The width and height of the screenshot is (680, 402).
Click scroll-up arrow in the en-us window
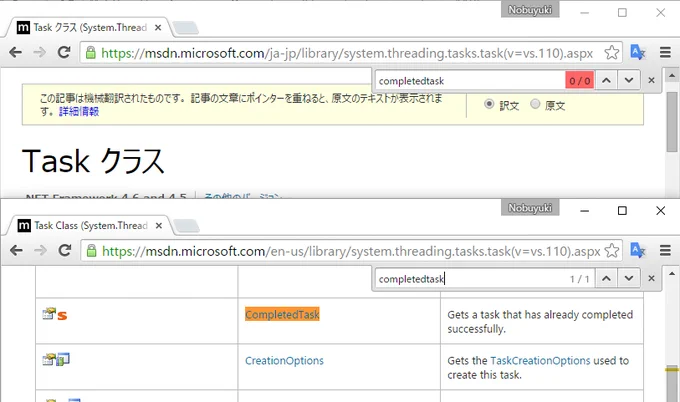(672, 274)
